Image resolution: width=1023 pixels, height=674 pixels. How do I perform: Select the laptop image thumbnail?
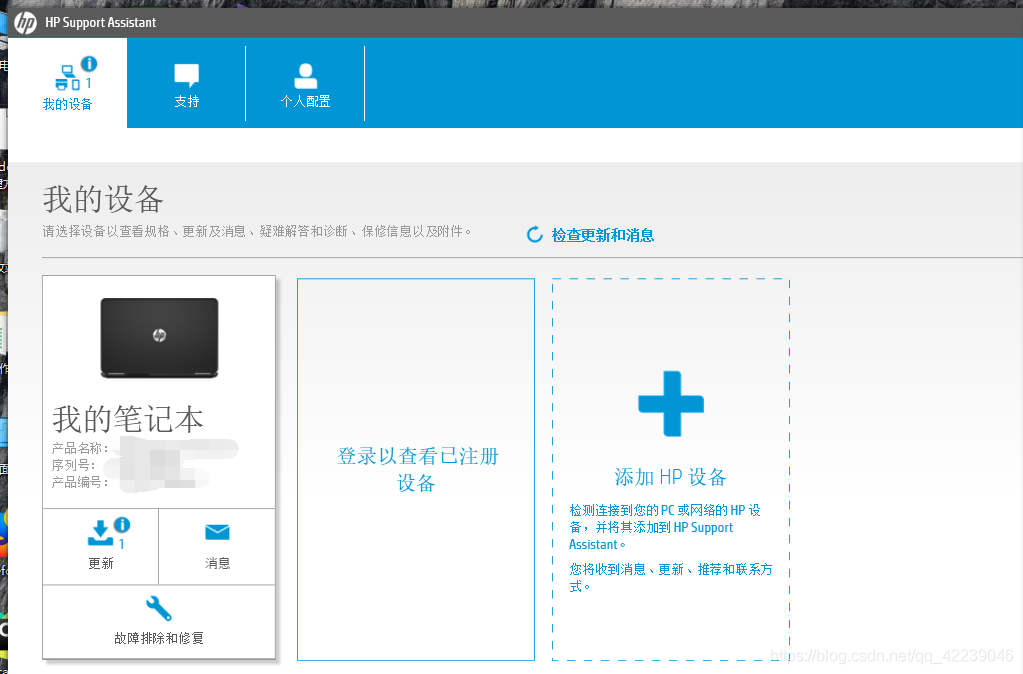coord(159,338)
